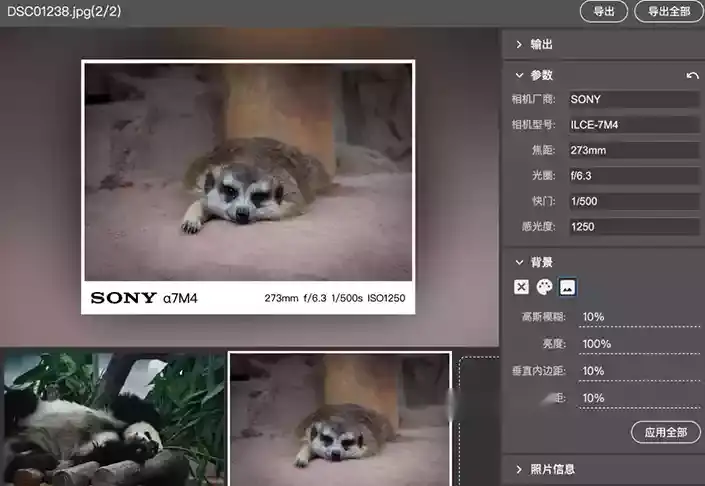Screen dimensions: 705x486
Task: Expand the 照片信息 section
Action: point(519,469)
